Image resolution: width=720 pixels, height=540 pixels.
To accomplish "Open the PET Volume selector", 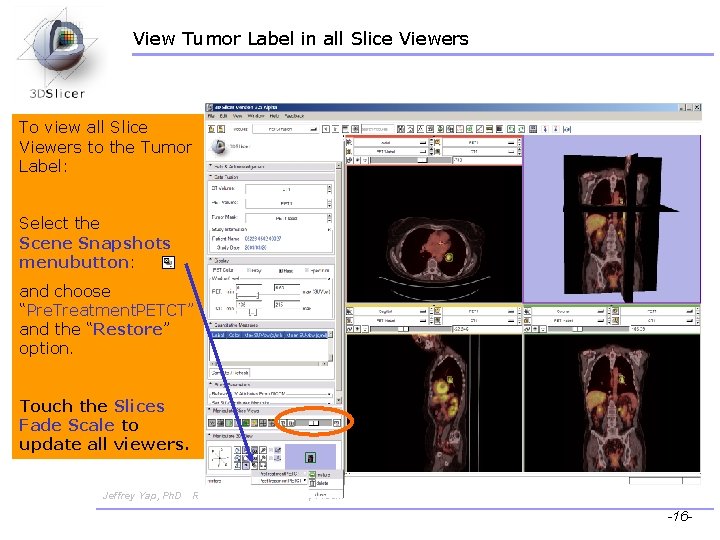I will click(x=288, y=203).
